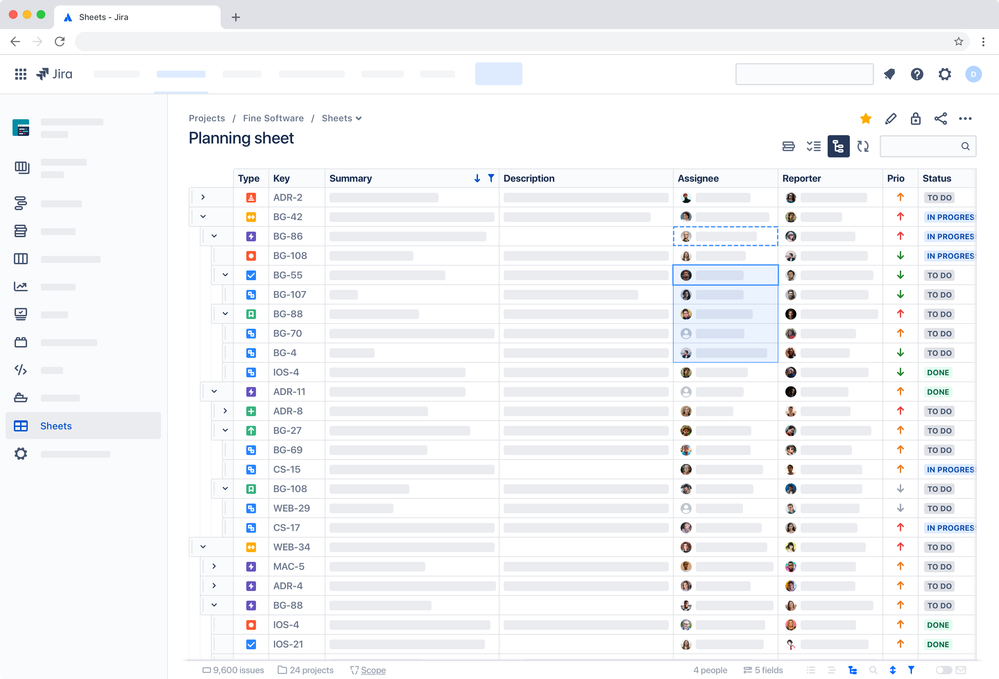Click the DONE status of IOS-21

[938, 644]
